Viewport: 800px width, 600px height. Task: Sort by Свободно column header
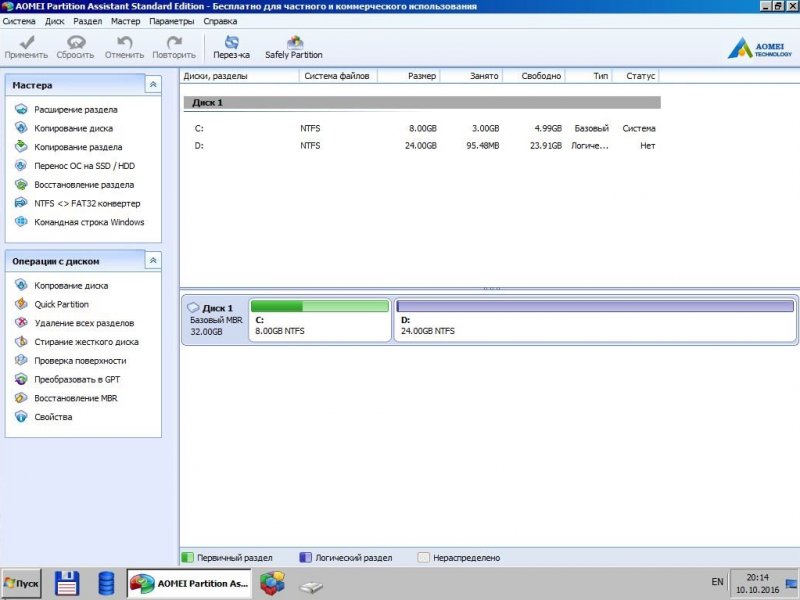tap(534, 76)
